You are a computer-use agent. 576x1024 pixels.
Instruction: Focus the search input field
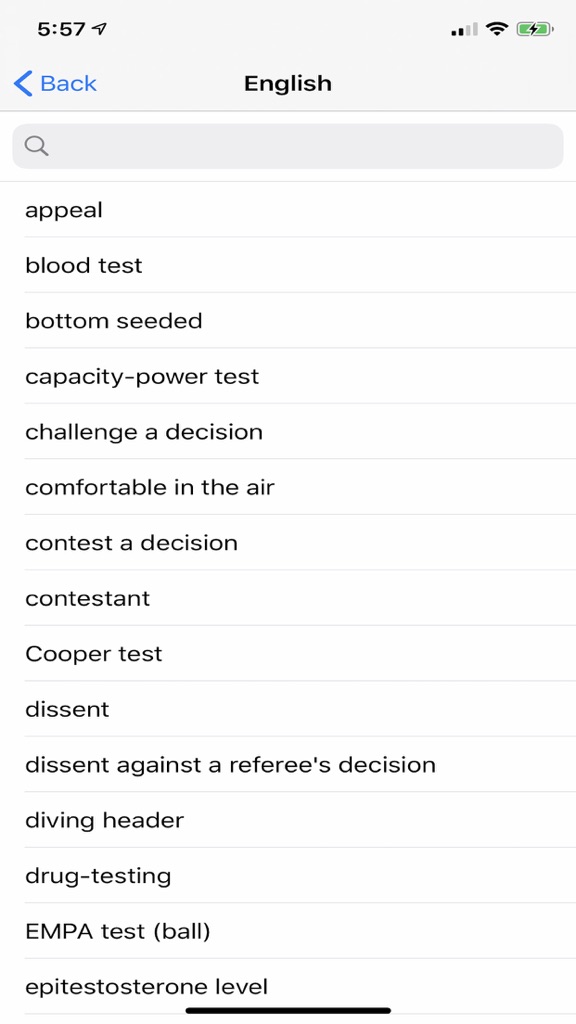[288, 146]
